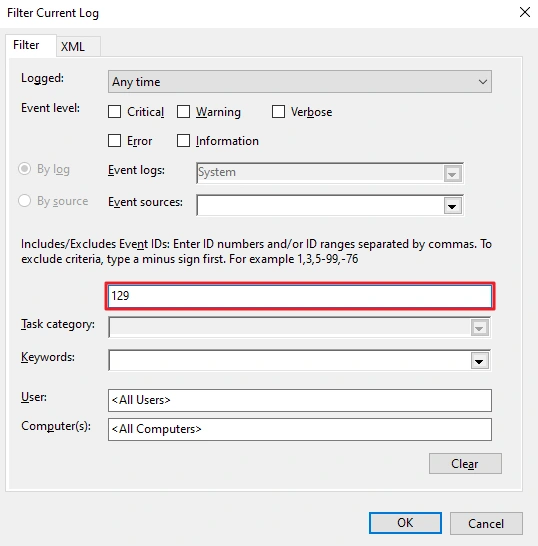Expand the Keywords dropdown arrow
Screen dimensions: 538x546
(x=479, y=361)
